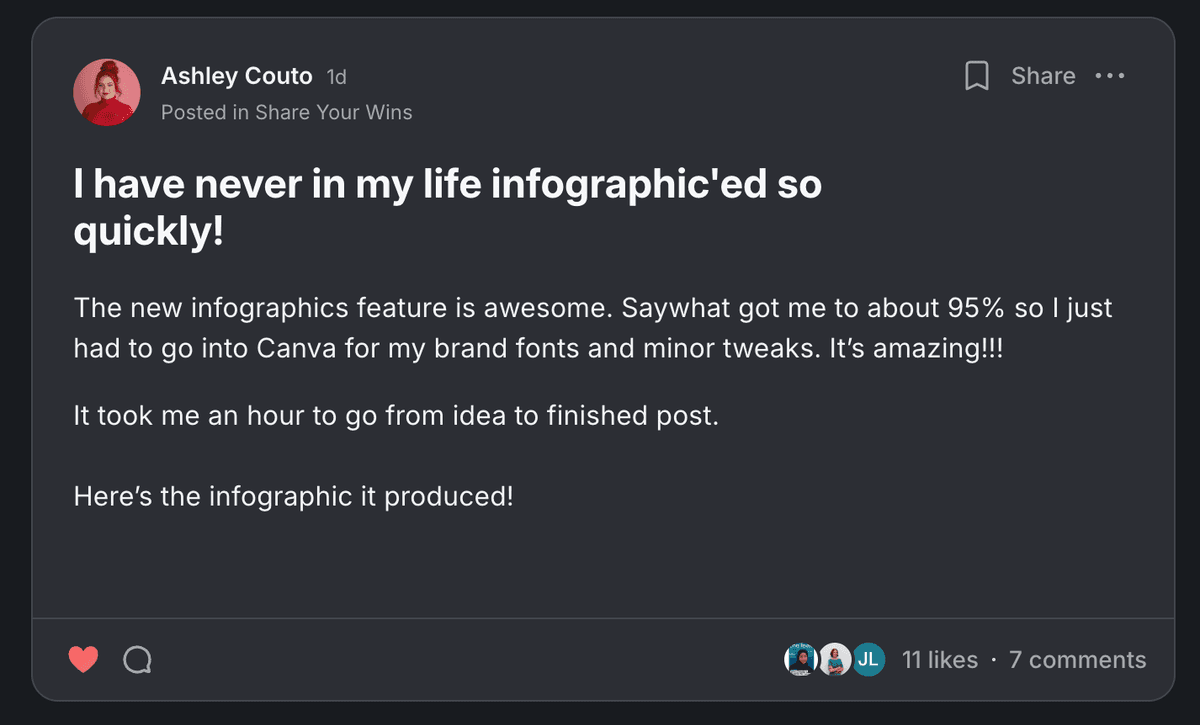Click the Share button
Screen dimensions: 1200x725
click(x=1043, y=75)
